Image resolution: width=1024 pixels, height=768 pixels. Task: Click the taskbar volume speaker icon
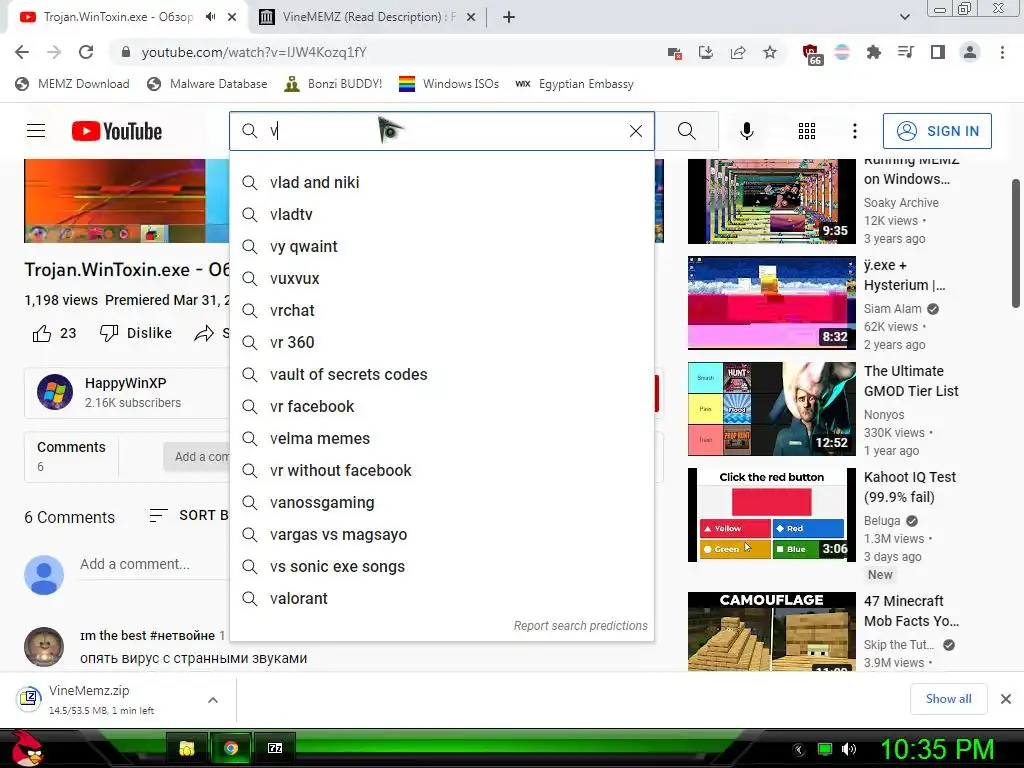point(848,749)
